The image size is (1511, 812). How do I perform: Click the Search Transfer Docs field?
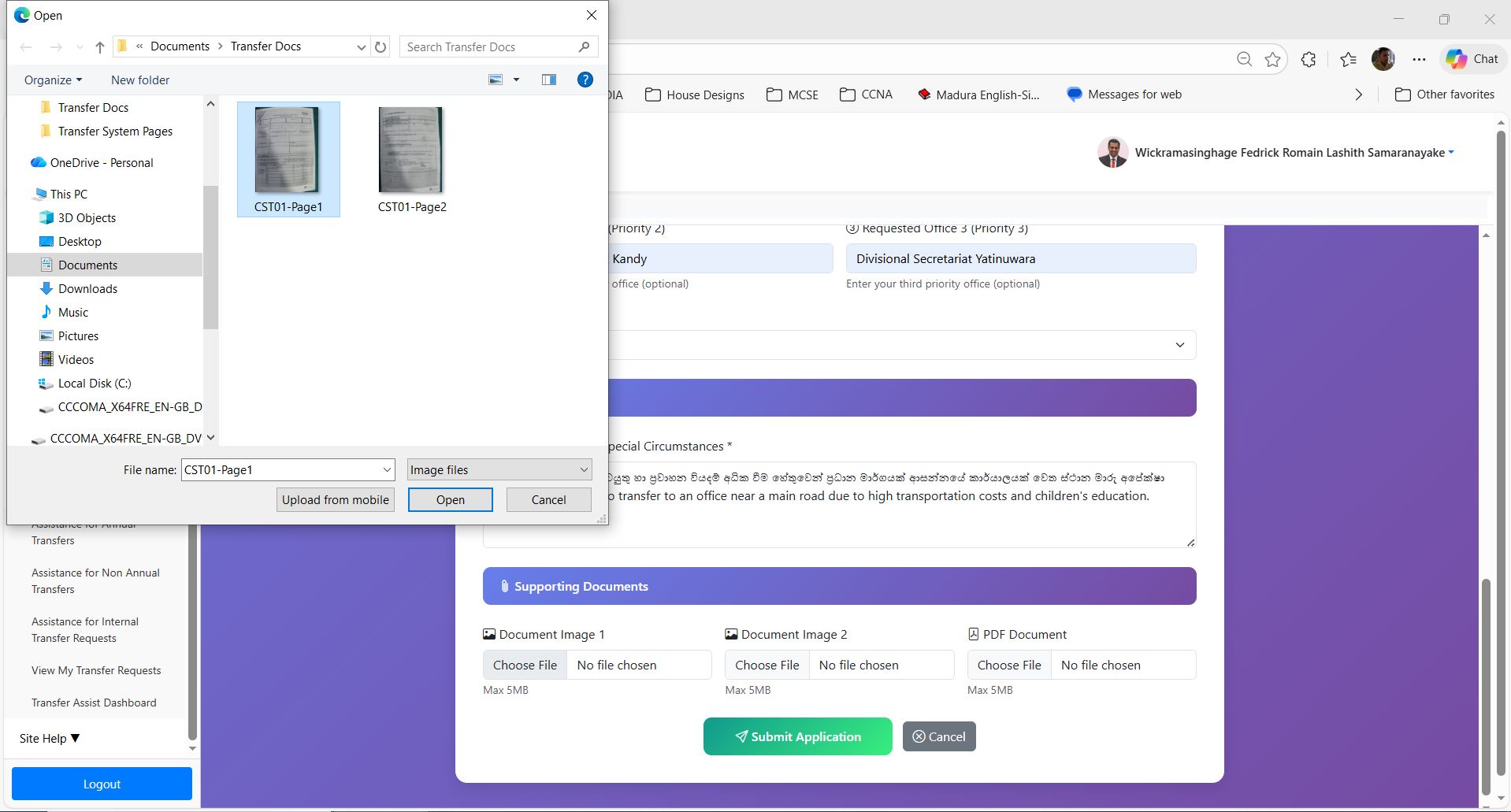[x=488, y=47]
